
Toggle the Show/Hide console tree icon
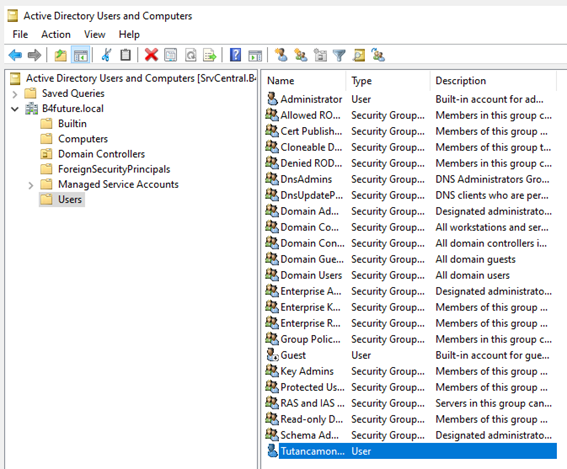click(80, 55)
